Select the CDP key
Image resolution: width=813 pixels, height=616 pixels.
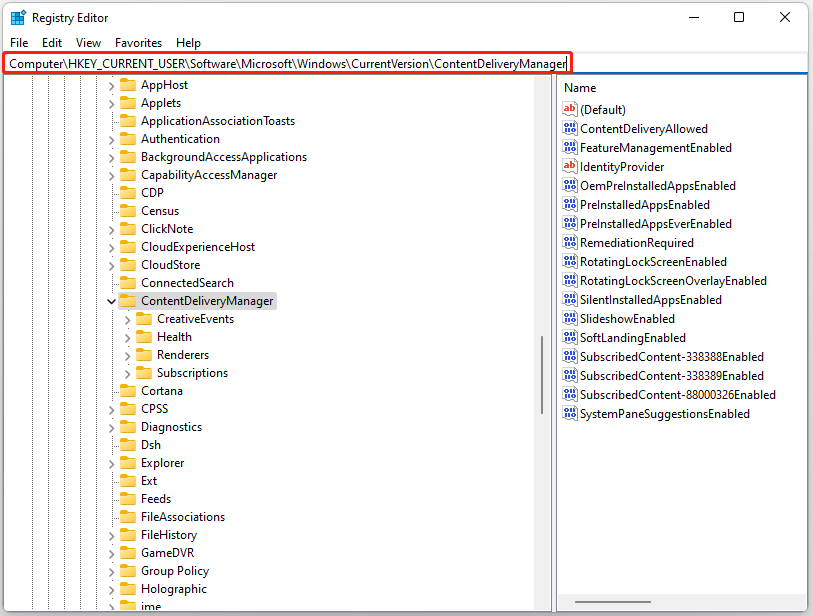pos(152,192)
